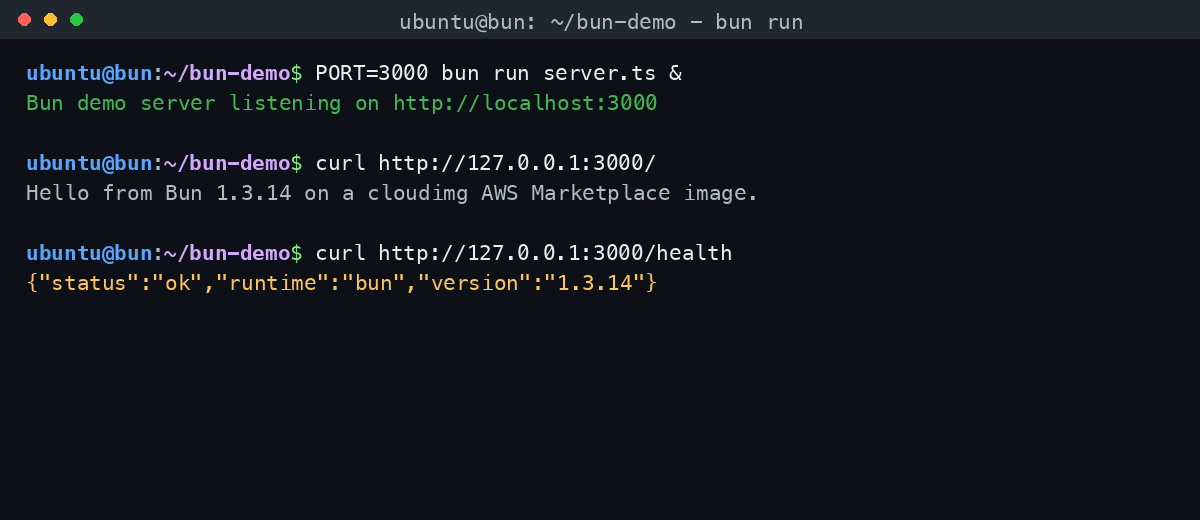Image resolution: width=1200 pixels, height=520 pixels.
Task: Click 'Bun demo server listening on' text
Action: pyautogui.click(x=203, y=103)
